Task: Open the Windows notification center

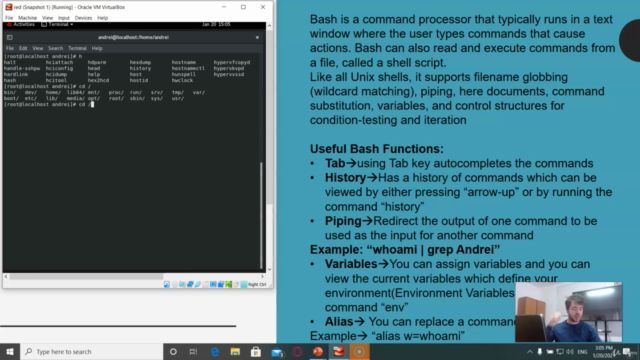Action: tap(627, 352)
